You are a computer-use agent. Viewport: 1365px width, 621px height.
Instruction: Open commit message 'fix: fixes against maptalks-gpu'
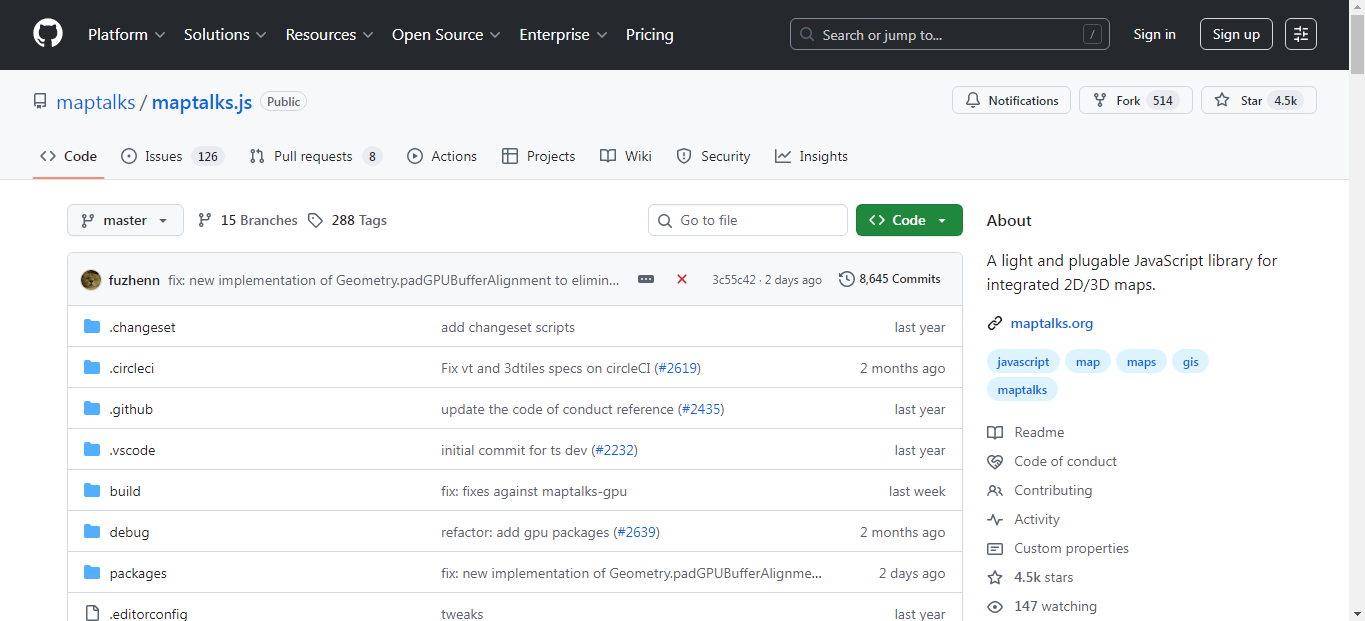[534, 491]
